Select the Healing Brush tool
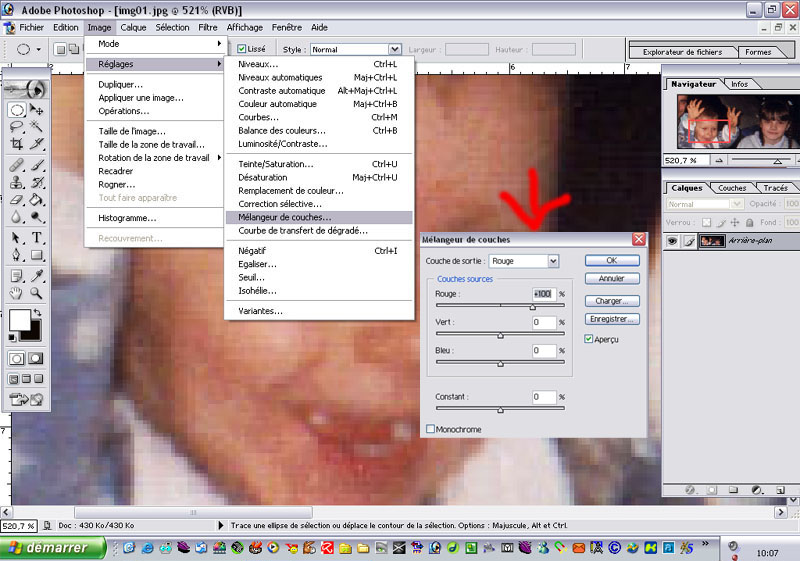The width and height of the screenshot is (800, 561). pyautogui.click(x=17, y=165)
